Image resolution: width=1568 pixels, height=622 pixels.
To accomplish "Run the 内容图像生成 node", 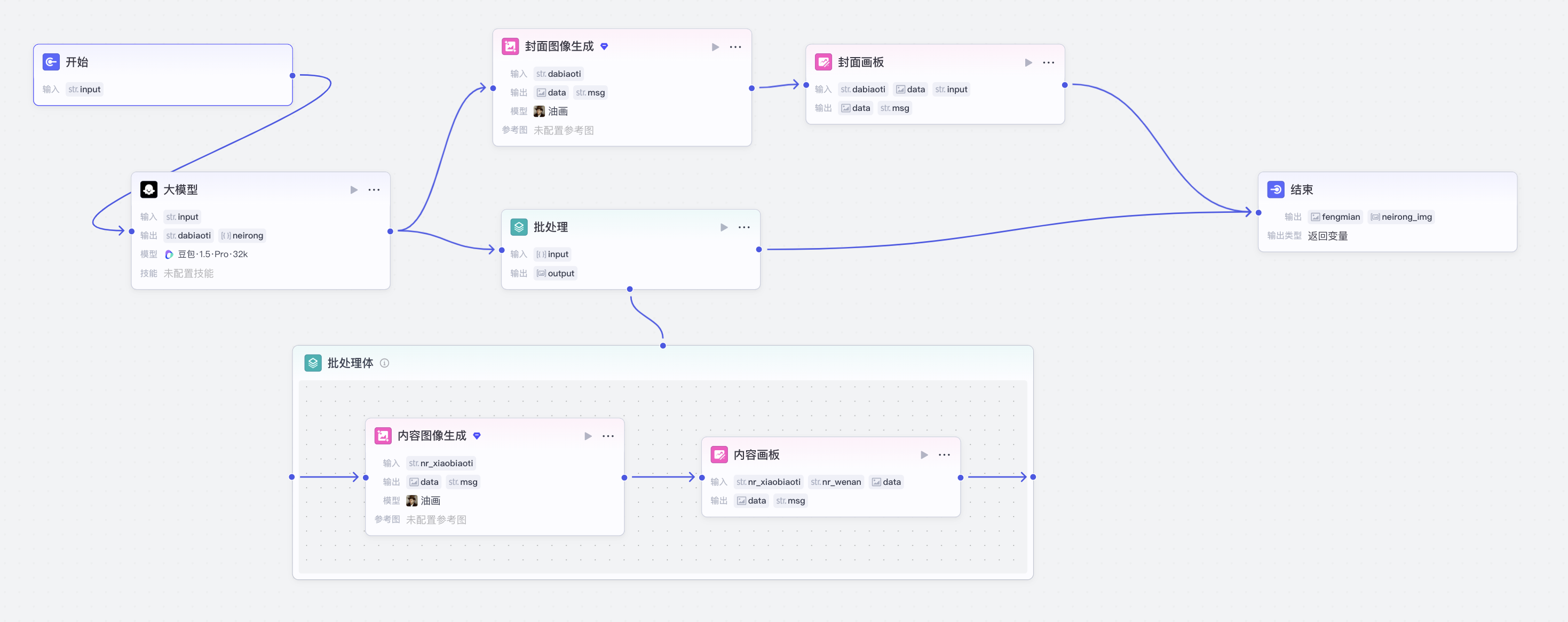I will click(588, 436).
